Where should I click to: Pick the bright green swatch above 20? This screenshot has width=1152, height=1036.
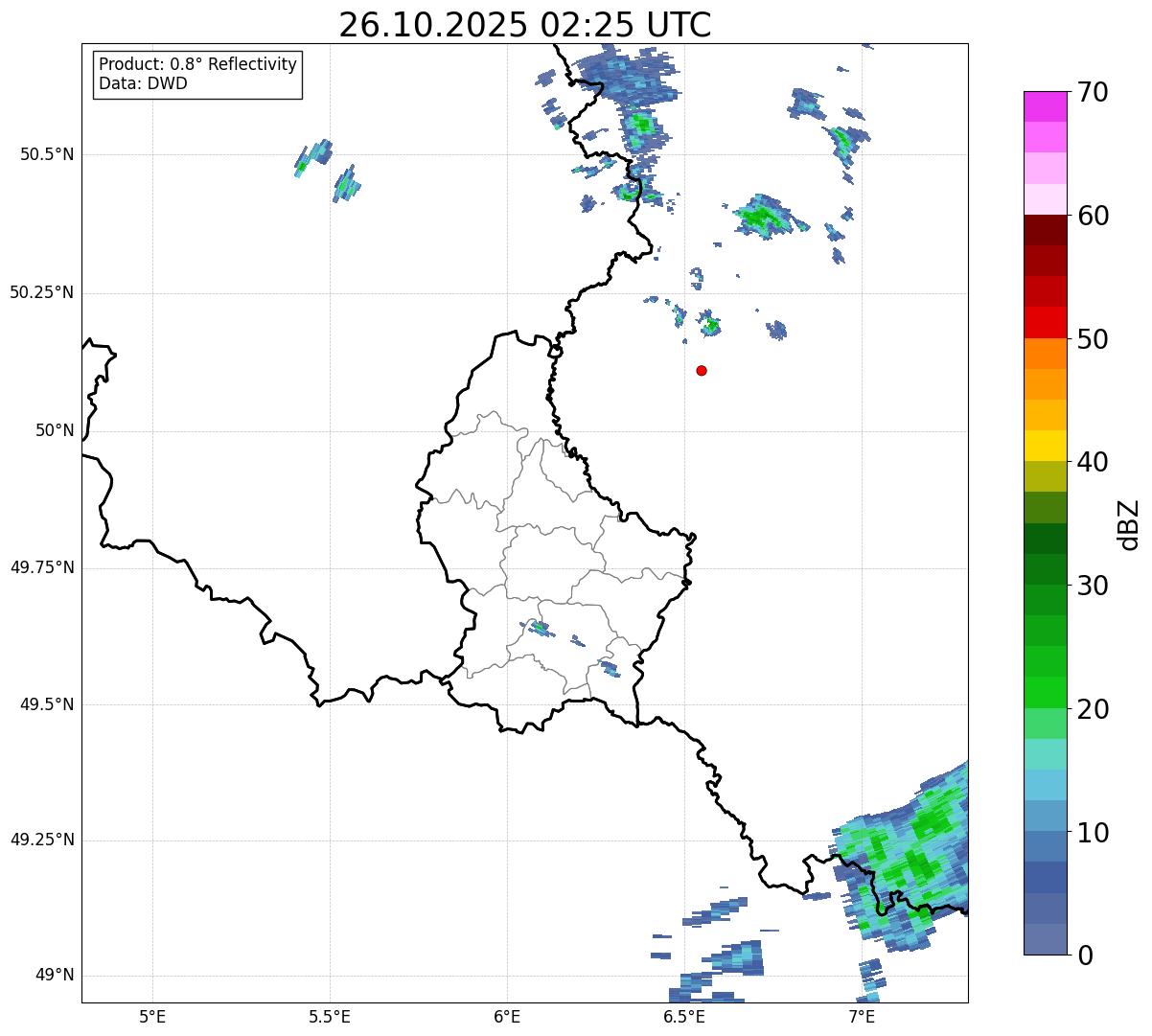pyautogui.click(x=1051, y=692)
